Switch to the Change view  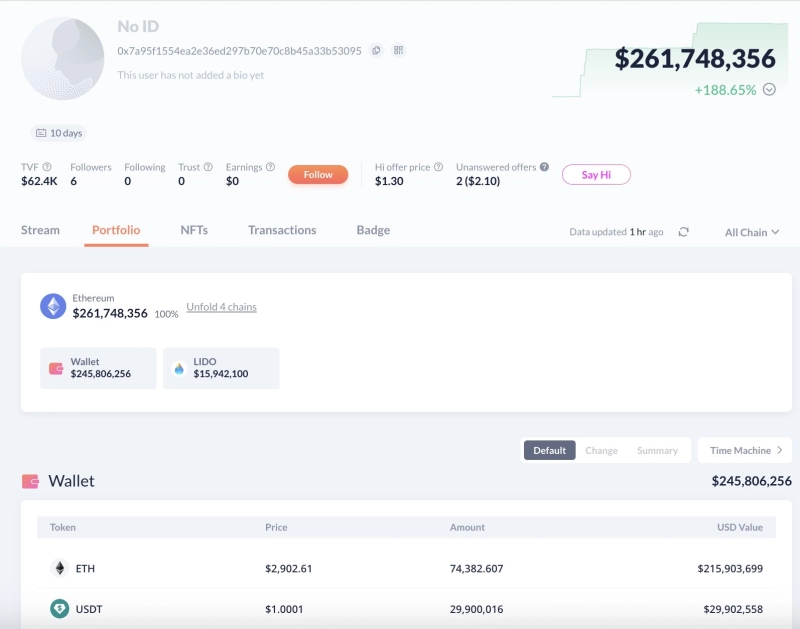click(x=601, y=450)
